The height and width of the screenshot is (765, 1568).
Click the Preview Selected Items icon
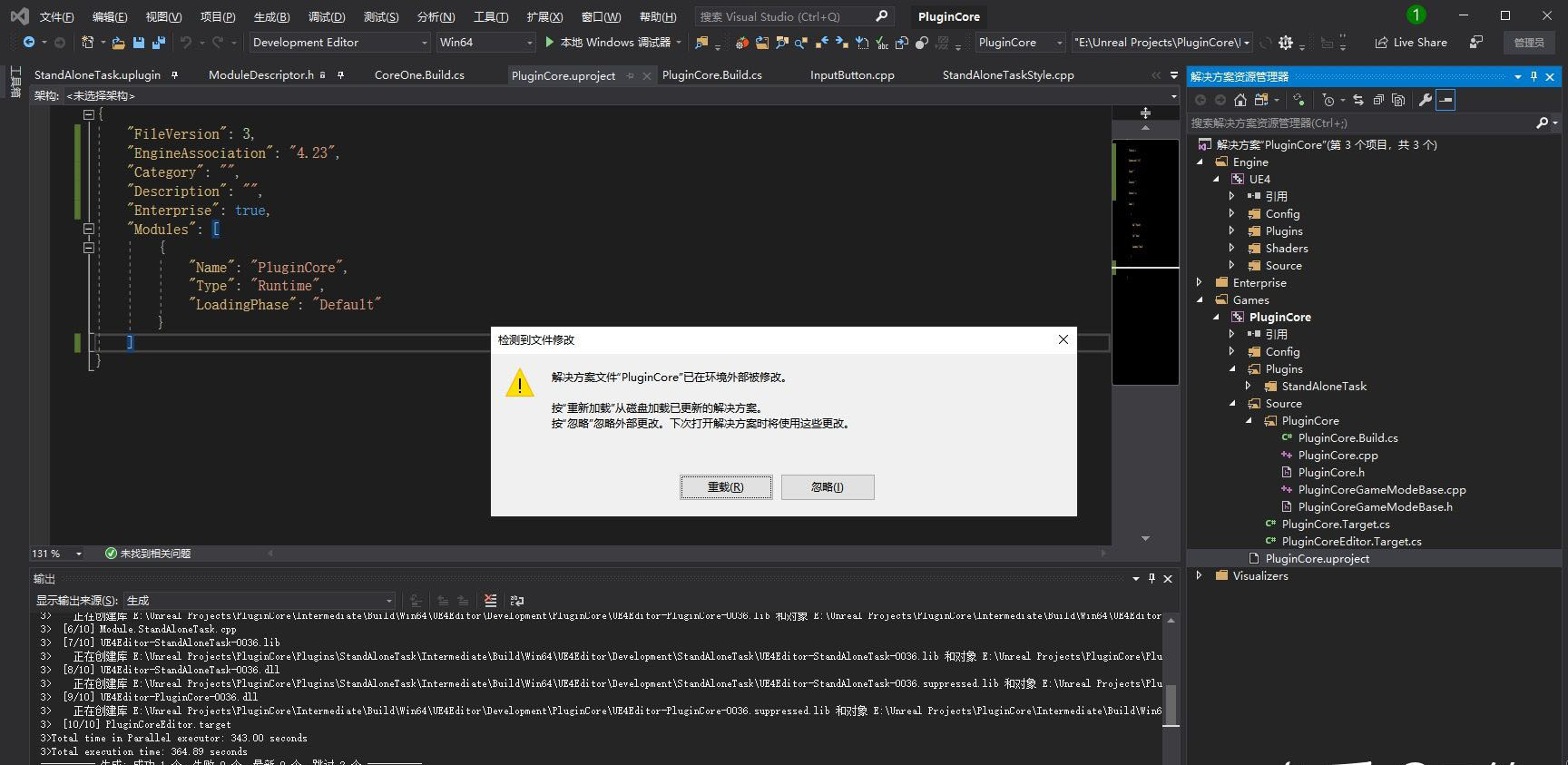[1445, 100]
